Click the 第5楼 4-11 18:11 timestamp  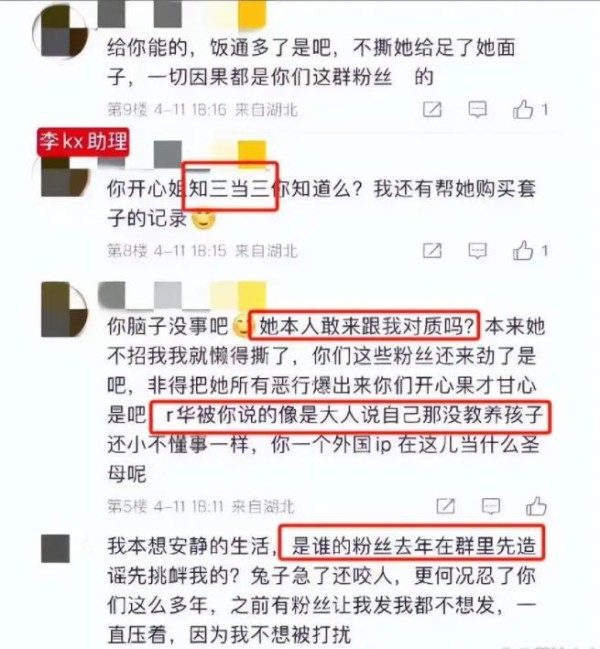click(x=200, y=507)
